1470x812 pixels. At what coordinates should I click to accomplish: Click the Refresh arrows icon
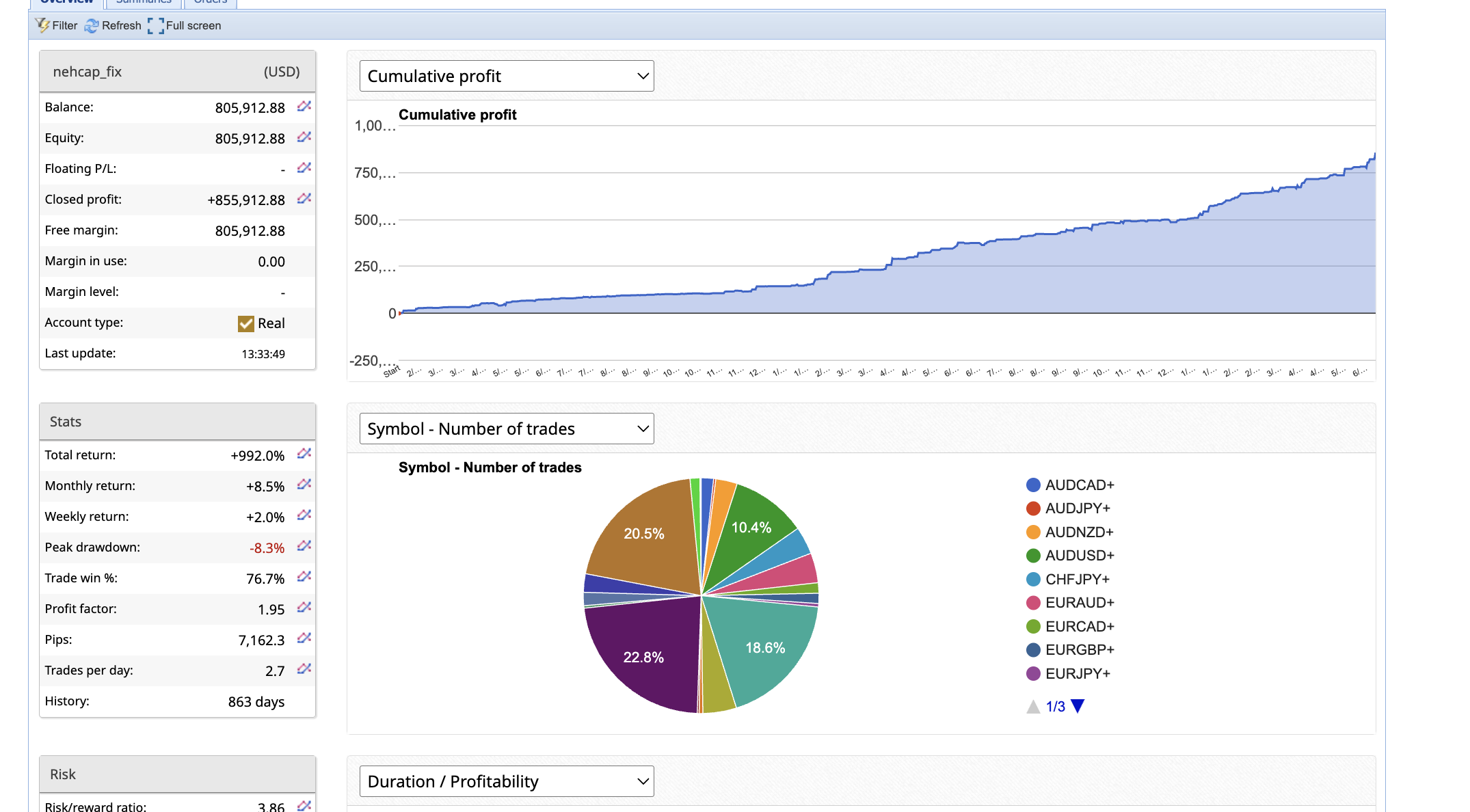tap(92, 25)
